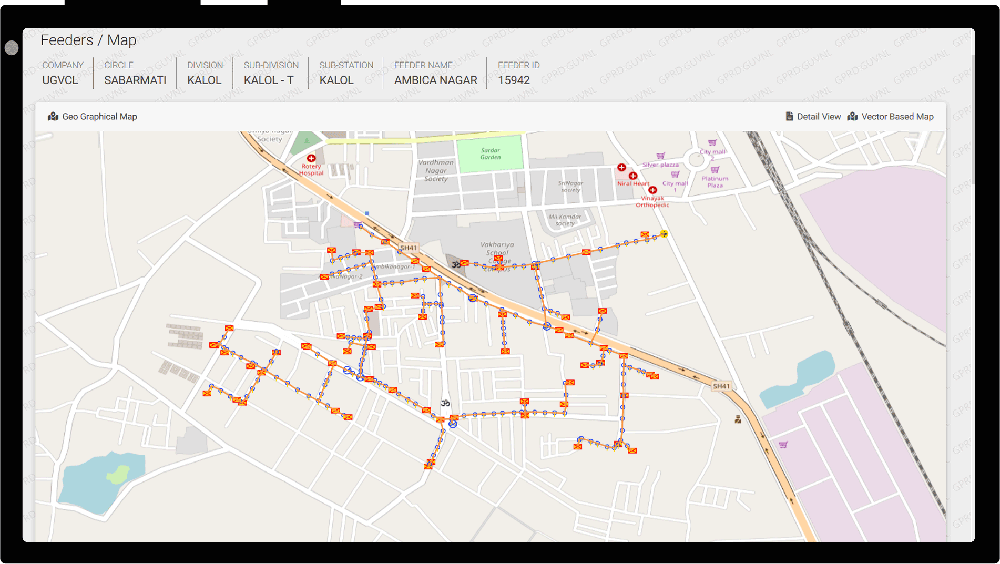Click Platinum Plaza shopping marker
The height and width of the screenshot is (564, 1000).
(x=715, y=170)
